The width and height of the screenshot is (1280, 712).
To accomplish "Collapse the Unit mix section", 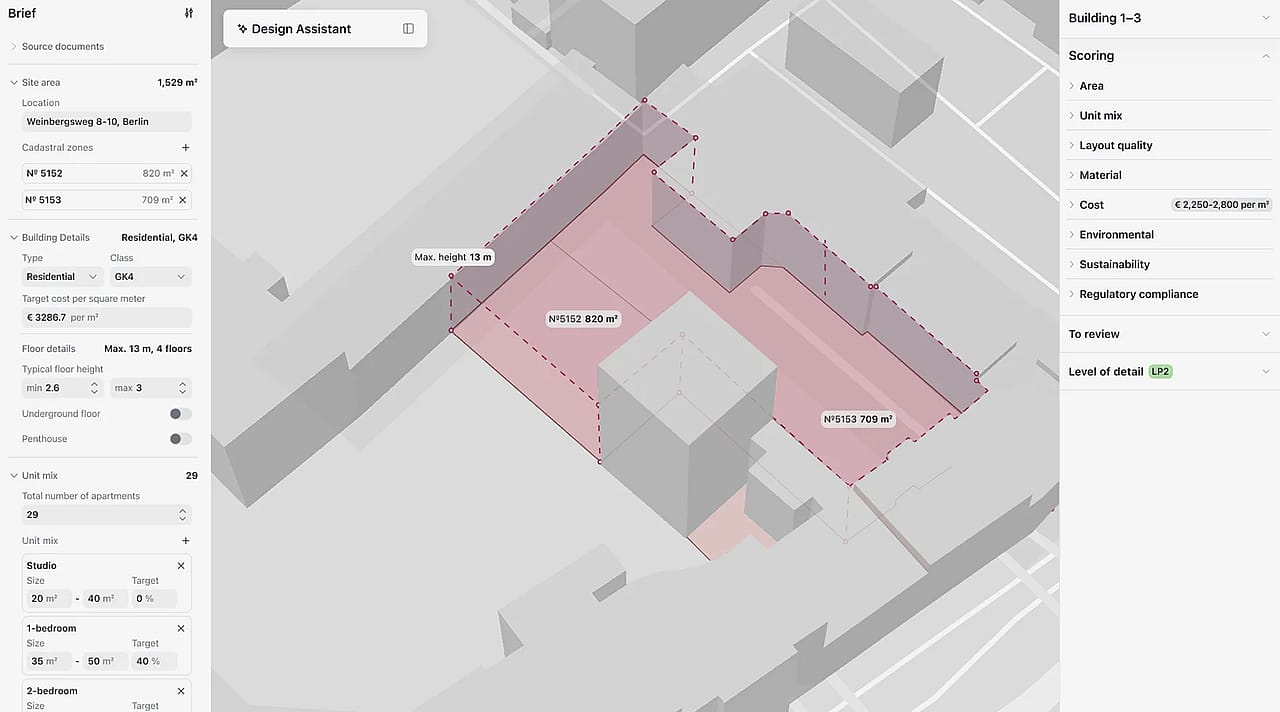I will pyautogui.click(x=14, y=476).
